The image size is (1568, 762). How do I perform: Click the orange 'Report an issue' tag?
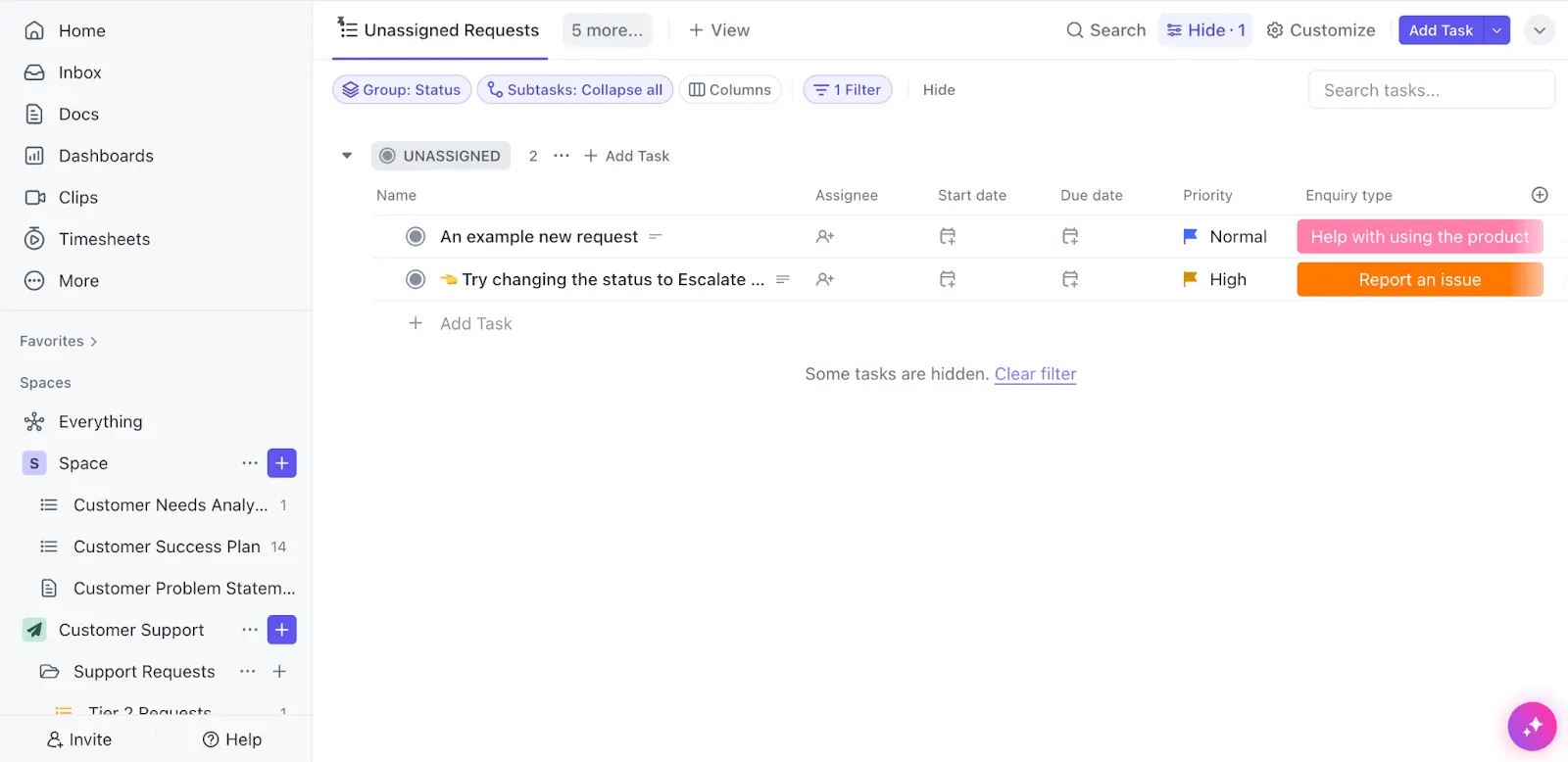pyautogui.click(x=1420, y=280)
